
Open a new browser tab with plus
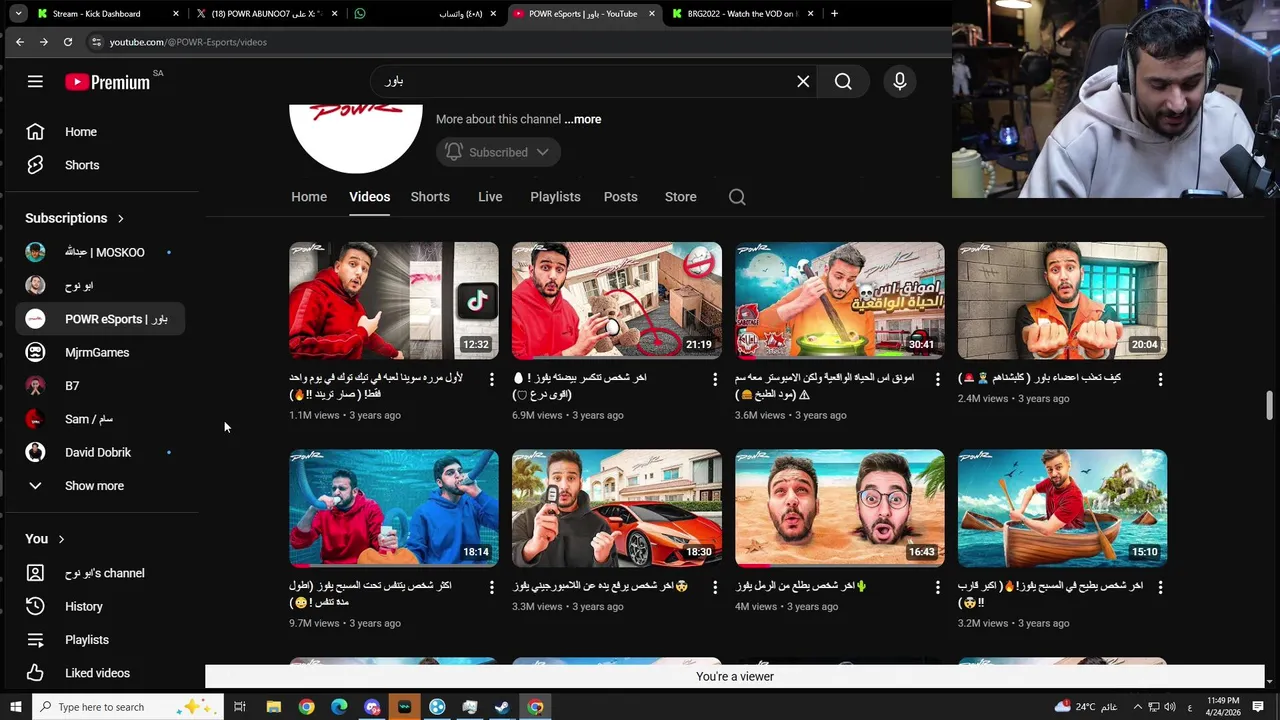834,14
